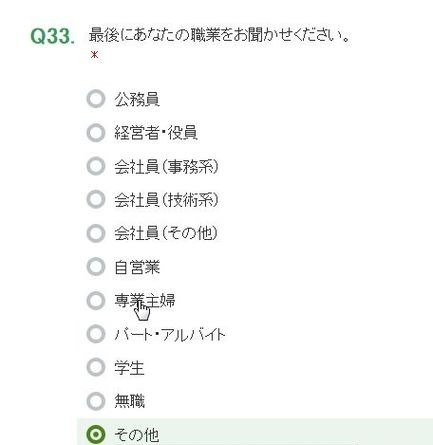Select the 公務員 radio button

[96, 99]
